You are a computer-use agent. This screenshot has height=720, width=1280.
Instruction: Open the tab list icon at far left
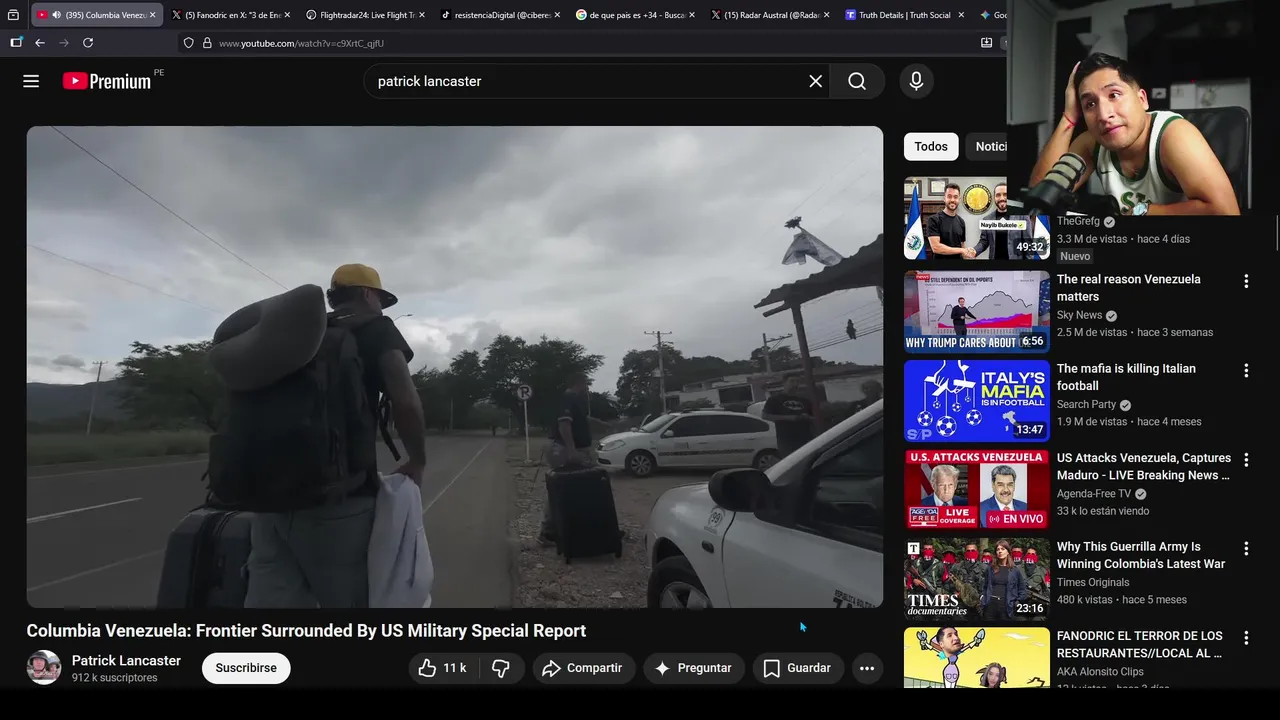(x=13, y=15)
